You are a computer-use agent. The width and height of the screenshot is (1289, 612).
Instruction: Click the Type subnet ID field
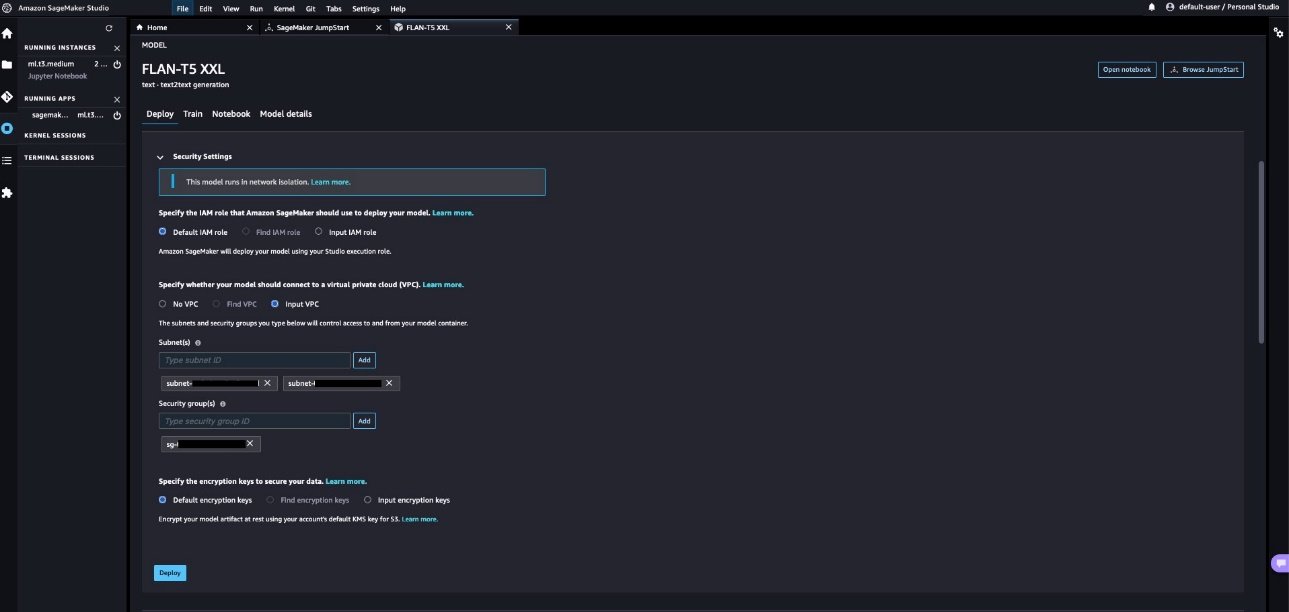[x=255, y=360]
